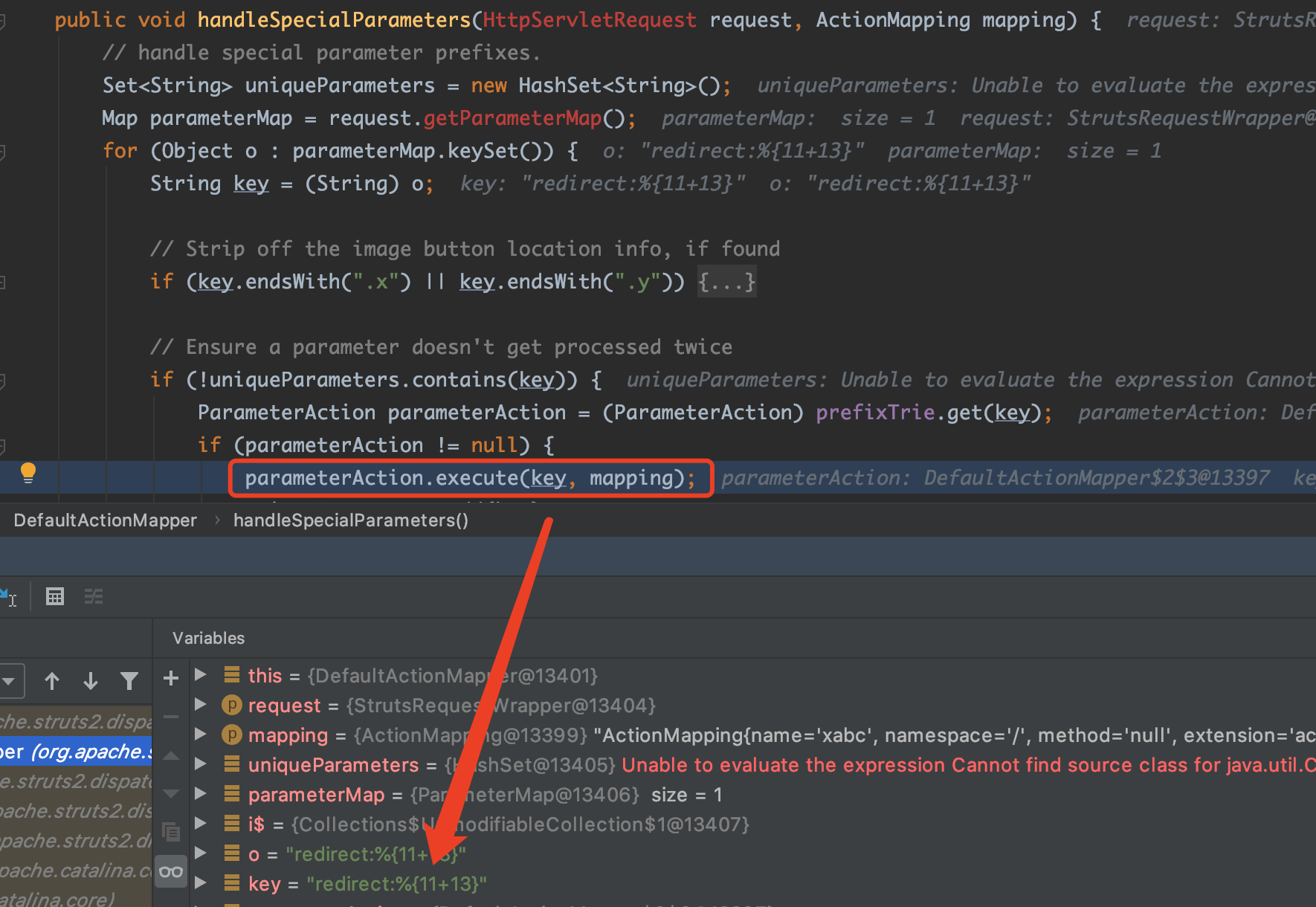Move watch down with the triangle icon
This screenshot has width=1316, height=907.
coord(171,793)
